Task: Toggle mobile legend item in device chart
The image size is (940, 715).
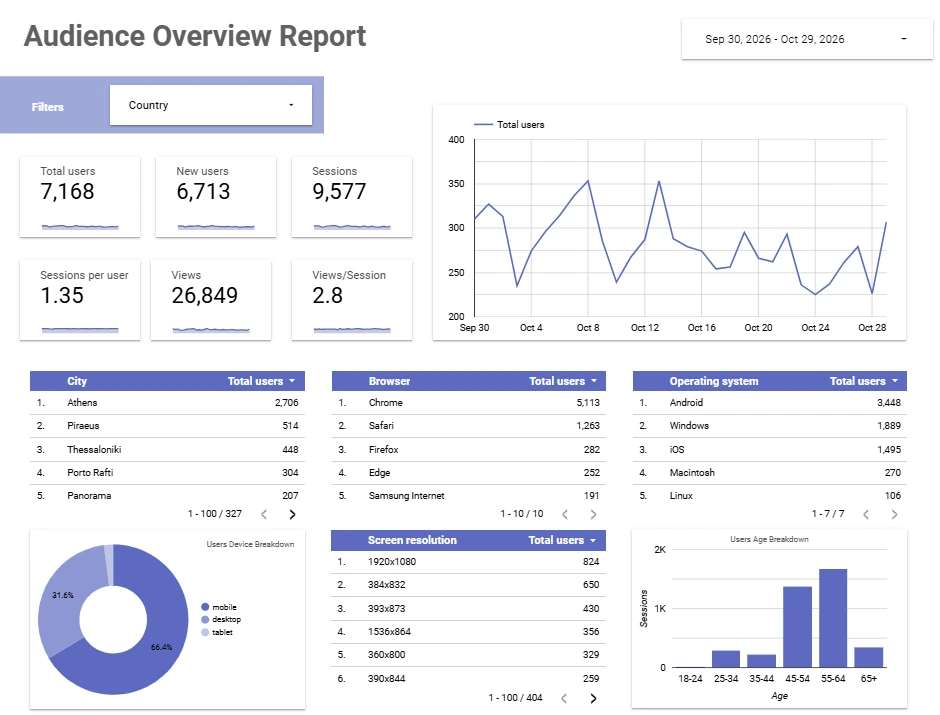Action: (x=219, y=607)
